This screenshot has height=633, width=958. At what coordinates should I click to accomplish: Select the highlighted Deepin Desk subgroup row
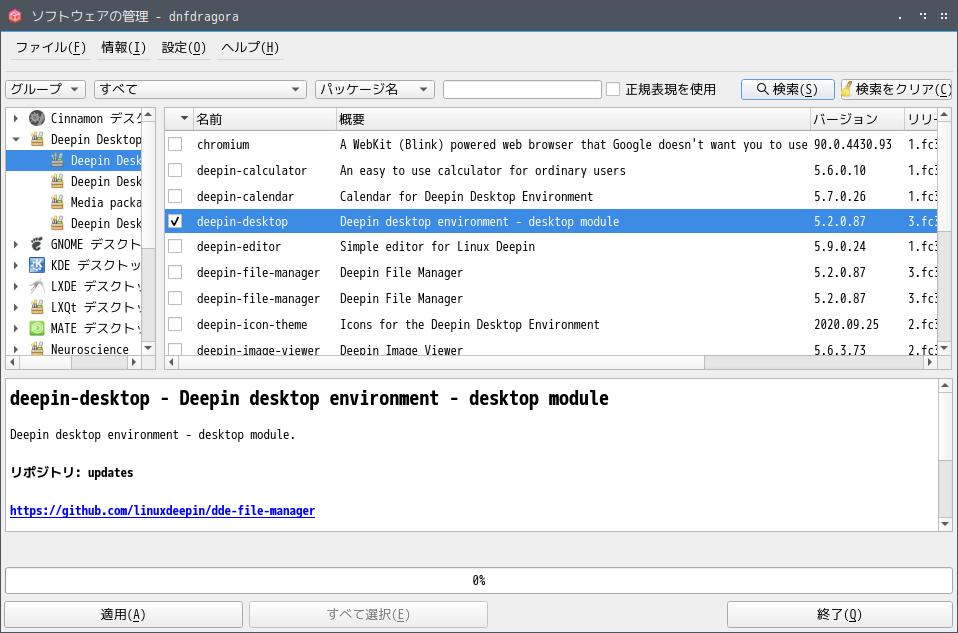point(74,160)
